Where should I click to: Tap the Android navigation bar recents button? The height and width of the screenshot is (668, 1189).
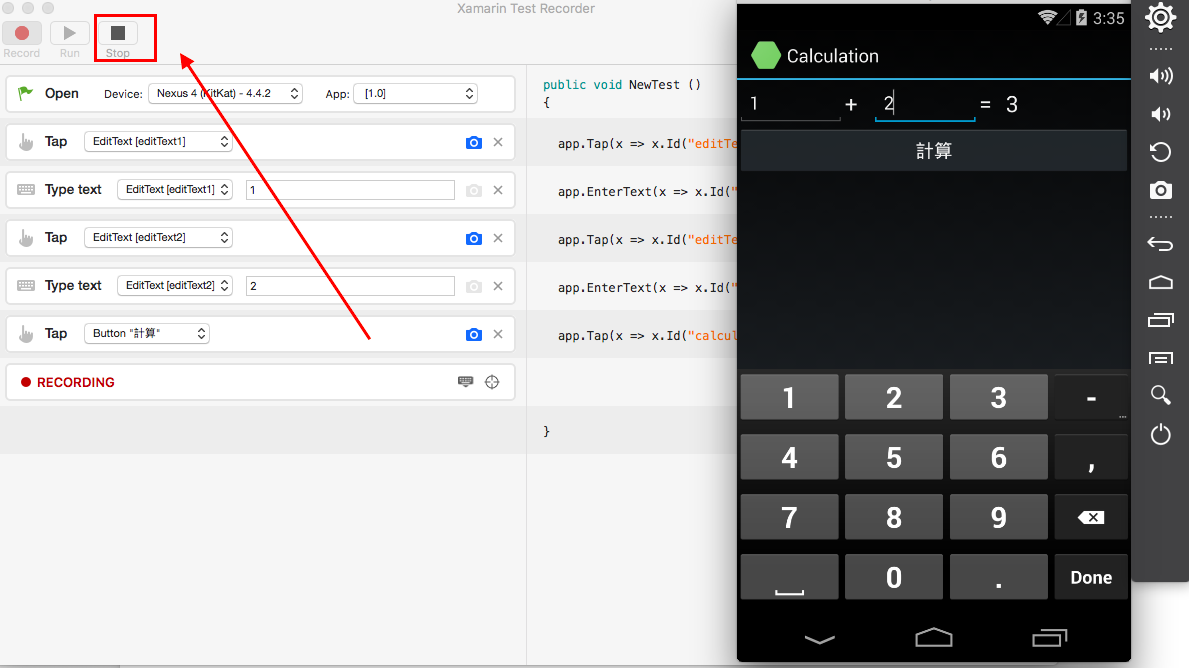[x=1049, y=638]
